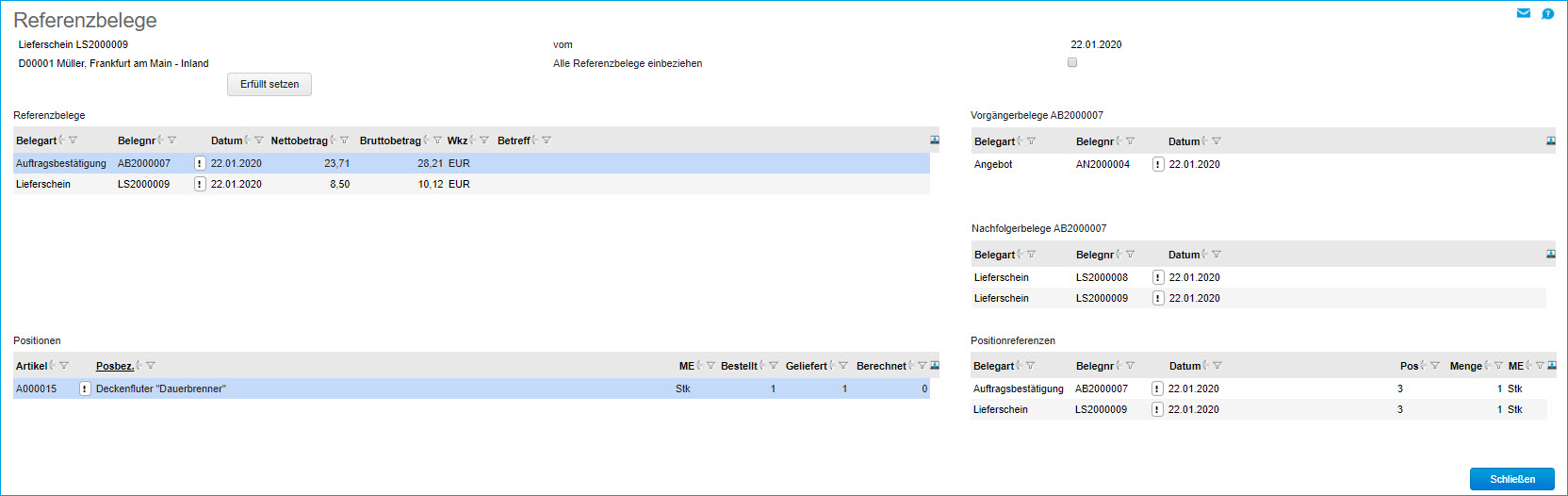Click 'Erfüllt setzen' button
This screenshot has width=1568, height=496.
(x=269, y=84)
